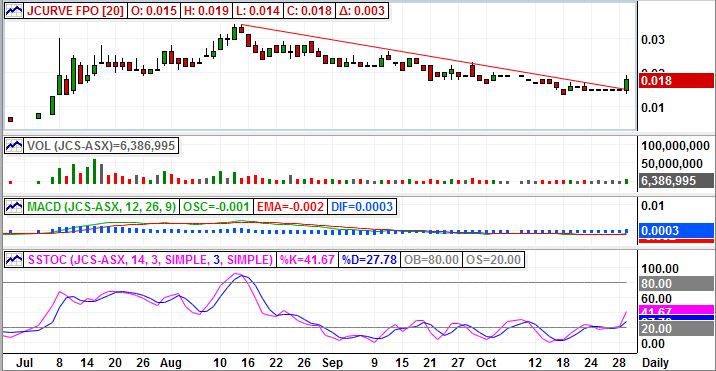Click the magenta 41.67 %K axis tag
Image resolution: width=716 pixels, height=371 pixels.
[x=676, y=311]
